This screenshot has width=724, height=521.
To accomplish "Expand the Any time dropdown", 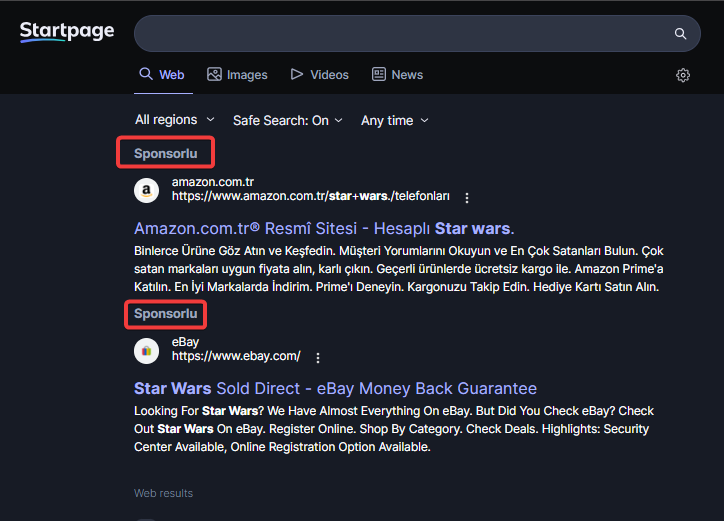I will 395,121.
